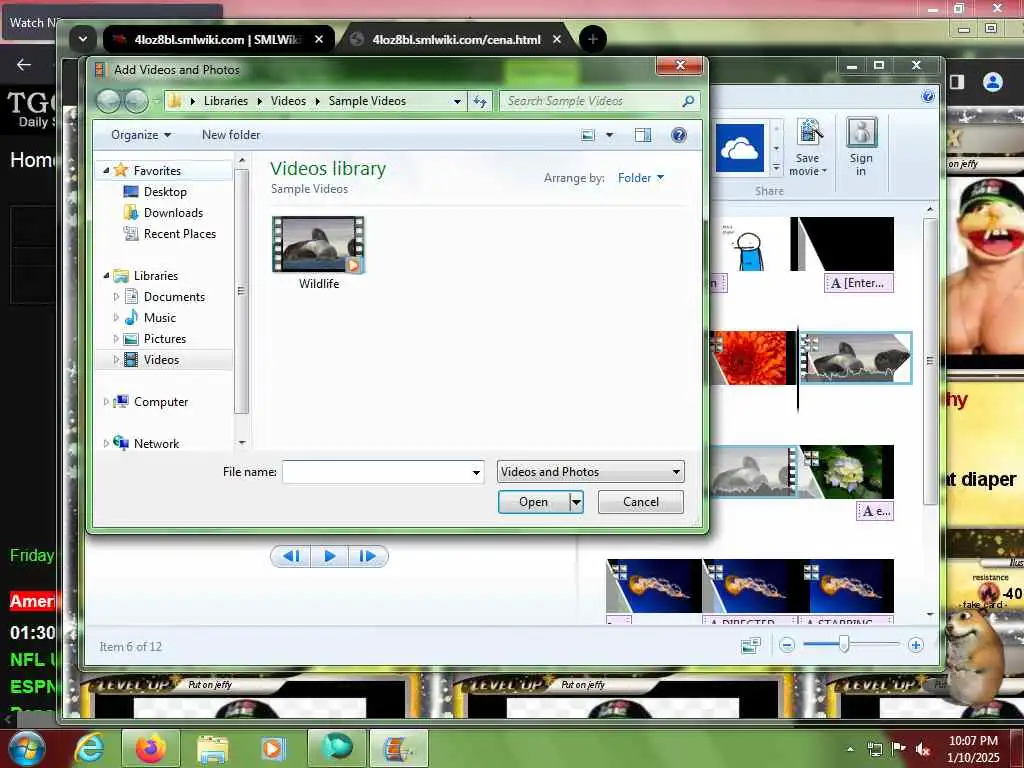Select the white hydrangea clip in storyboard
The height and width of the screenshot is (768, 1024).
coord(846,472)
